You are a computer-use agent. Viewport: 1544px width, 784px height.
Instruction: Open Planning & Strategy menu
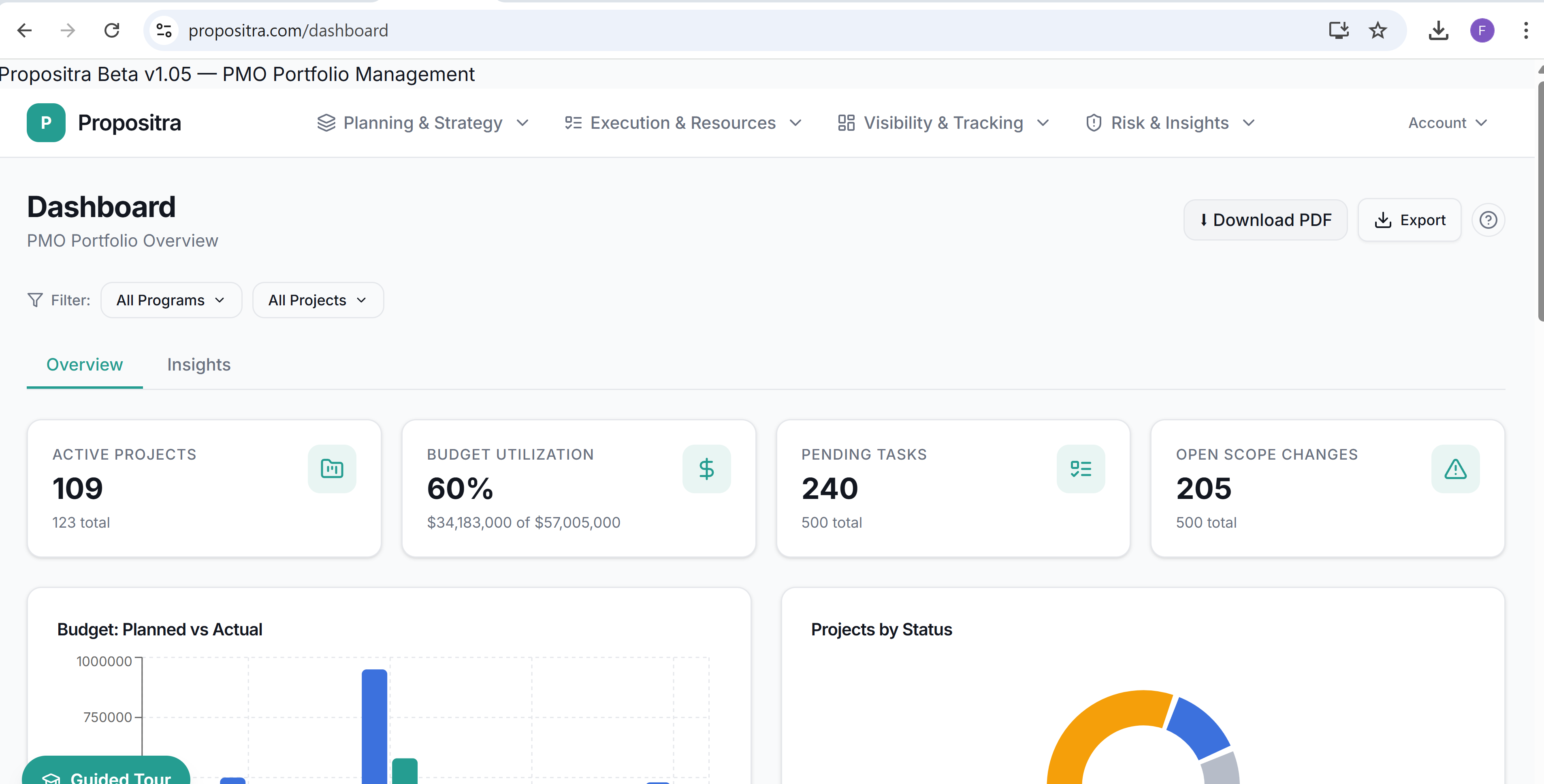coord(422,123)
